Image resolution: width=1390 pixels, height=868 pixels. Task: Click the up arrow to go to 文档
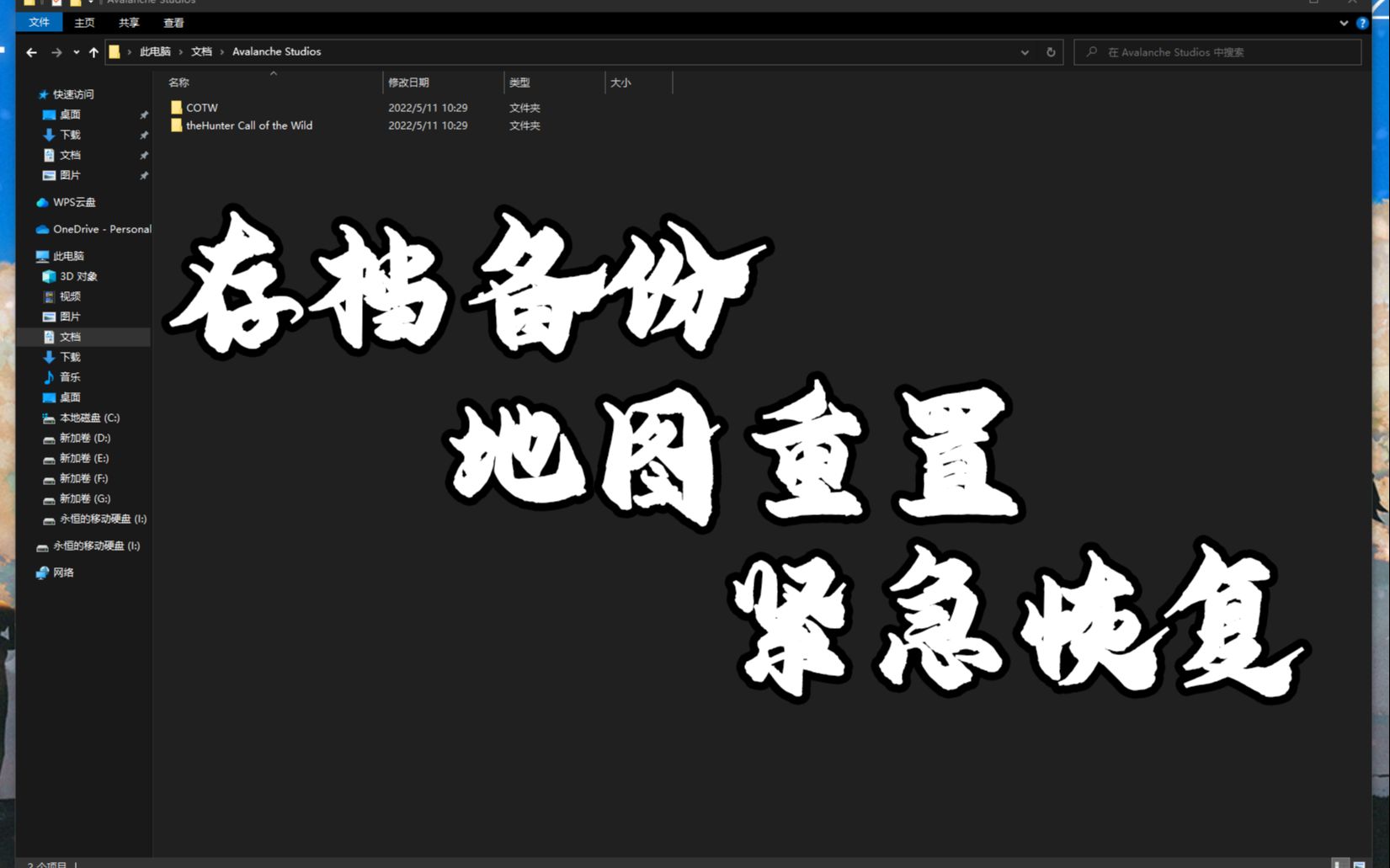tap(92, 52)
